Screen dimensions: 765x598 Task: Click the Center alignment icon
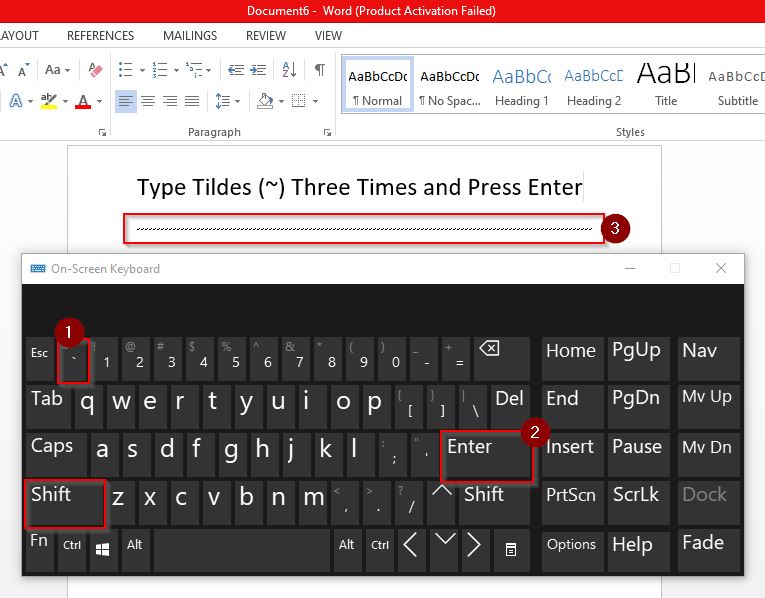(x=148, y=101)
